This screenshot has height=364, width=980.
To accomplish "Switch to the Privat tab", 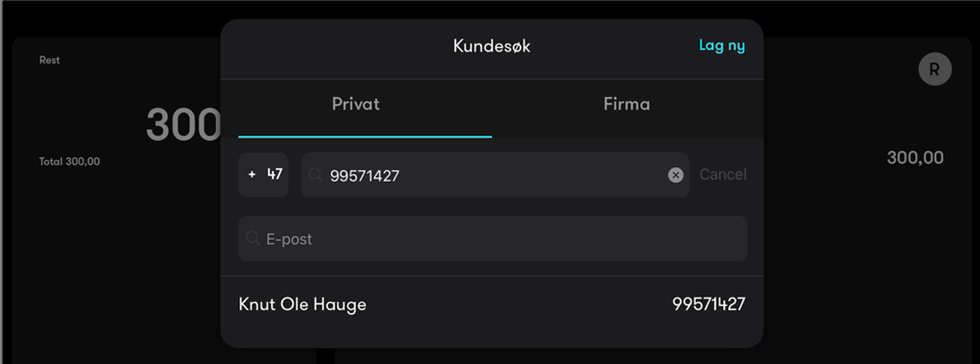I will coord(356,104).
